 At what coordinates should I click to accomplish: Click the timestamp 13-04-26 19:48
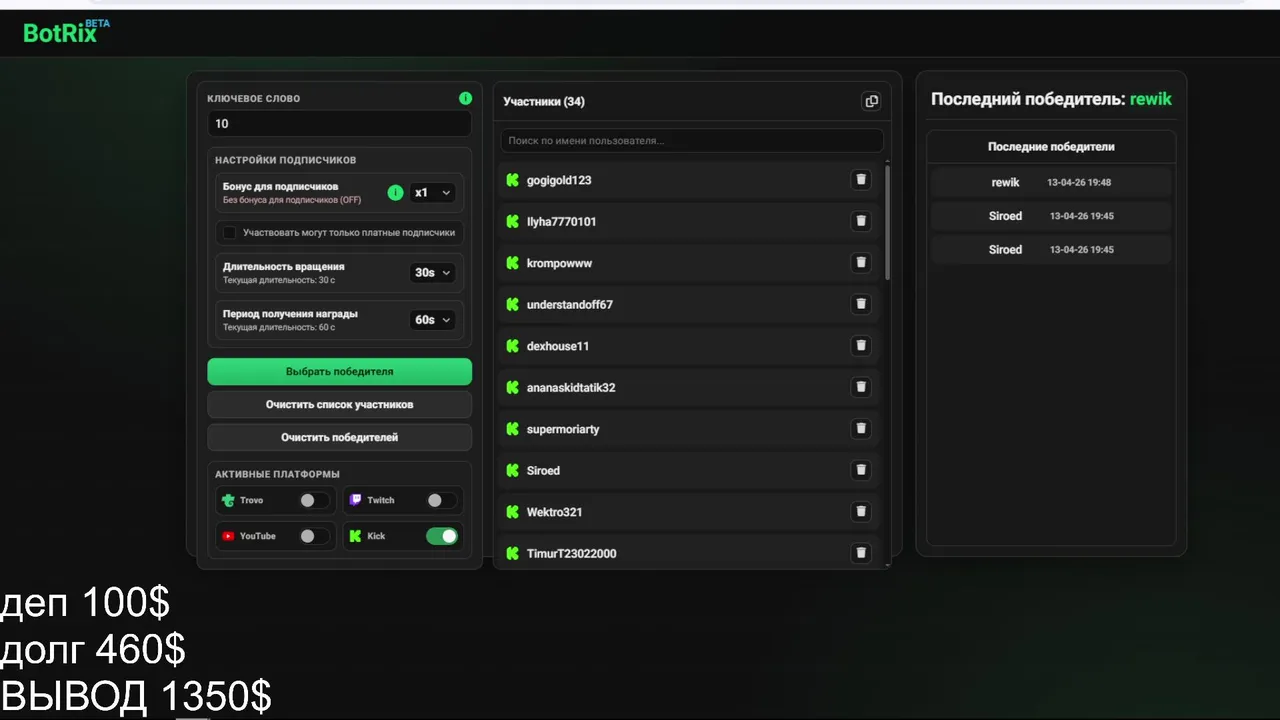pyautogui.click(x=1079, y=183)
